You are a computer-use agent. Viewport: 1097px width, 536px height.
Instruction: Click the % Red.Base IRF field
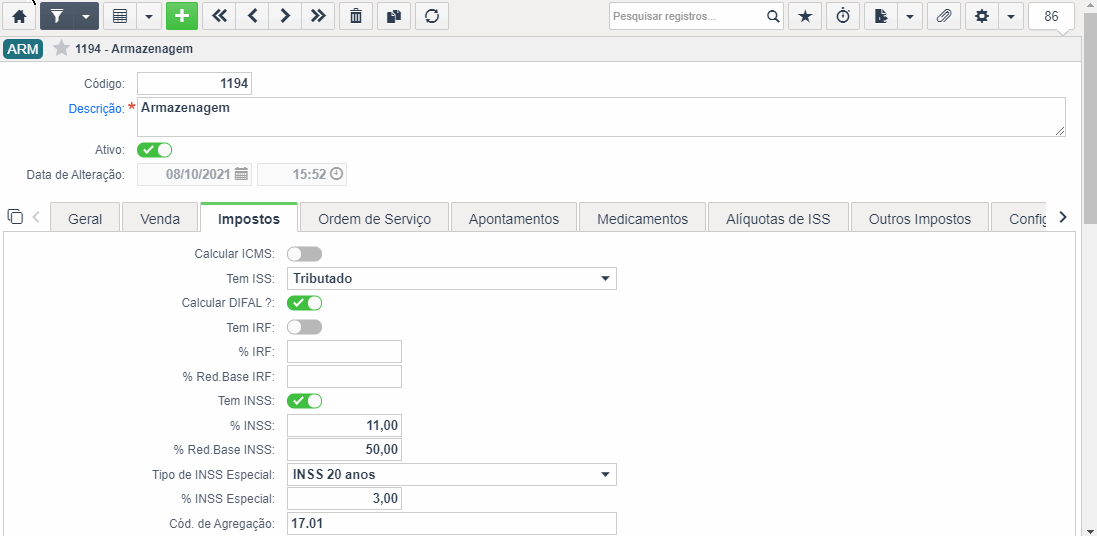pos(344,376)
